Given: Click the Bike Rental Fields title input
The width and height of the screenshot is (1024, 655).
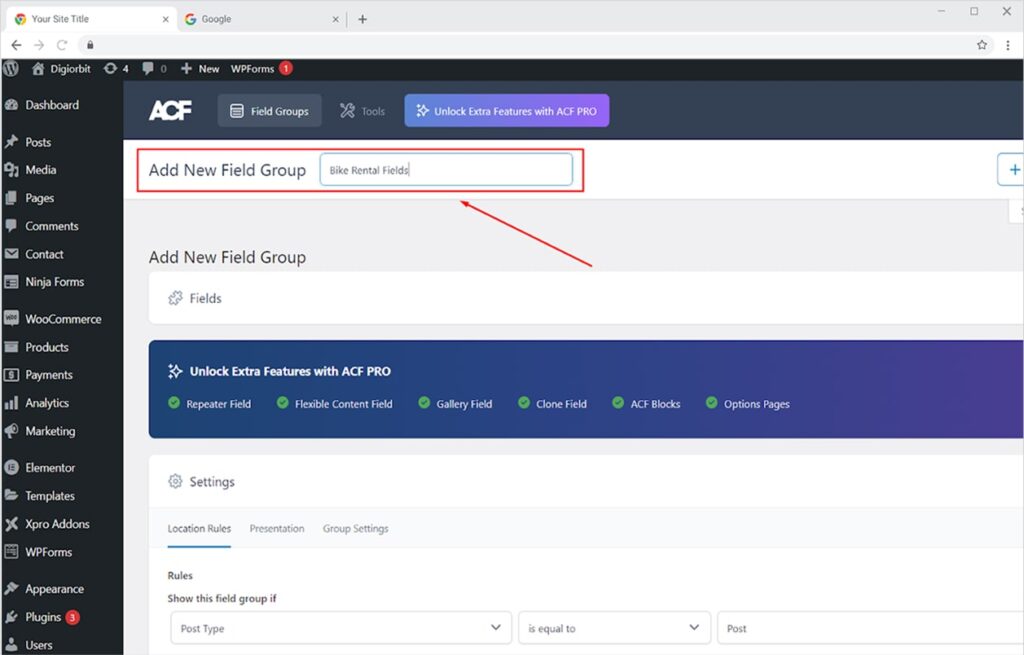Looking at the screenshot, I should point(446,170).
